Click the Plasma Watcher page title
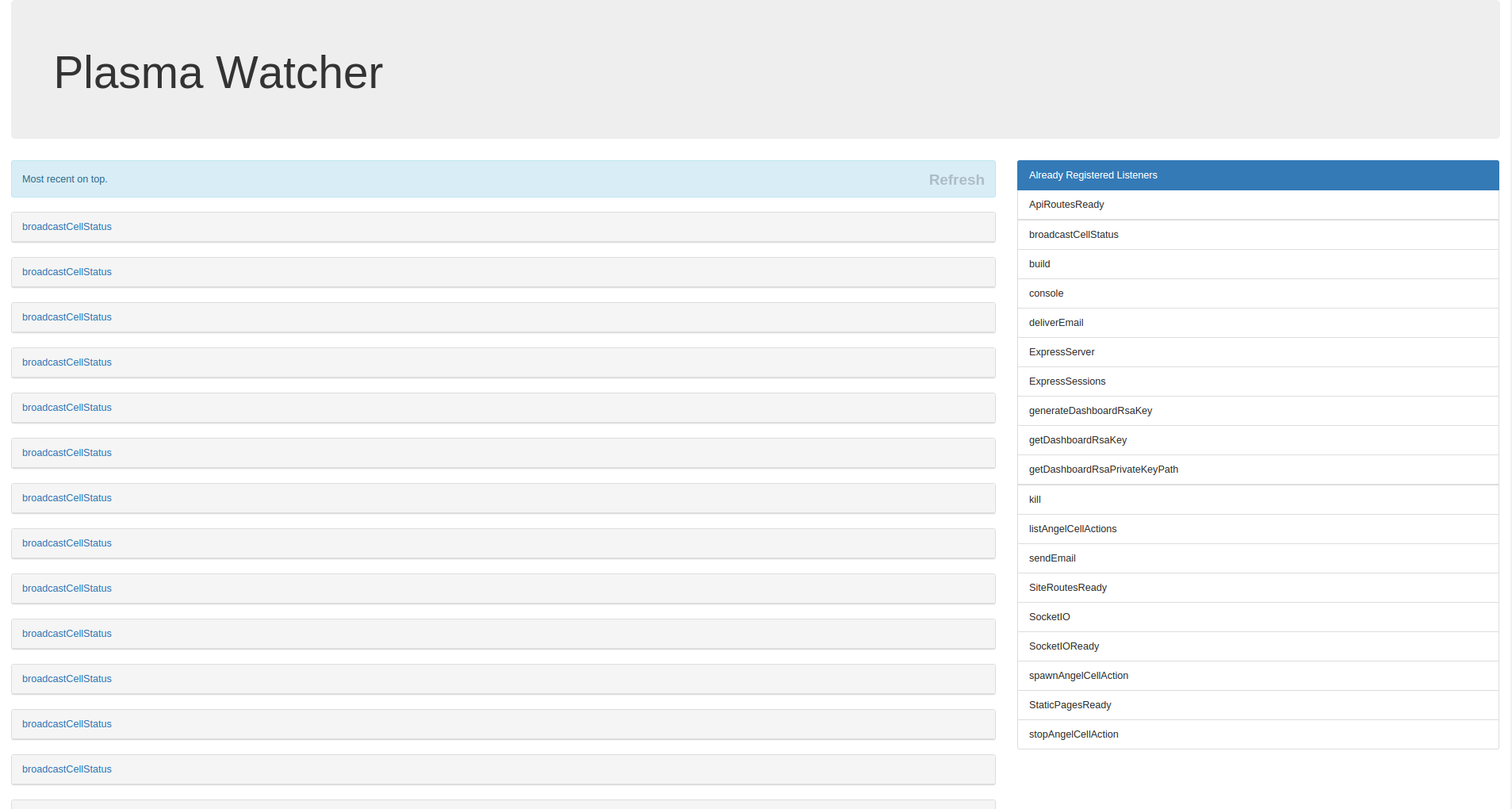 click(x=217, y=72)
